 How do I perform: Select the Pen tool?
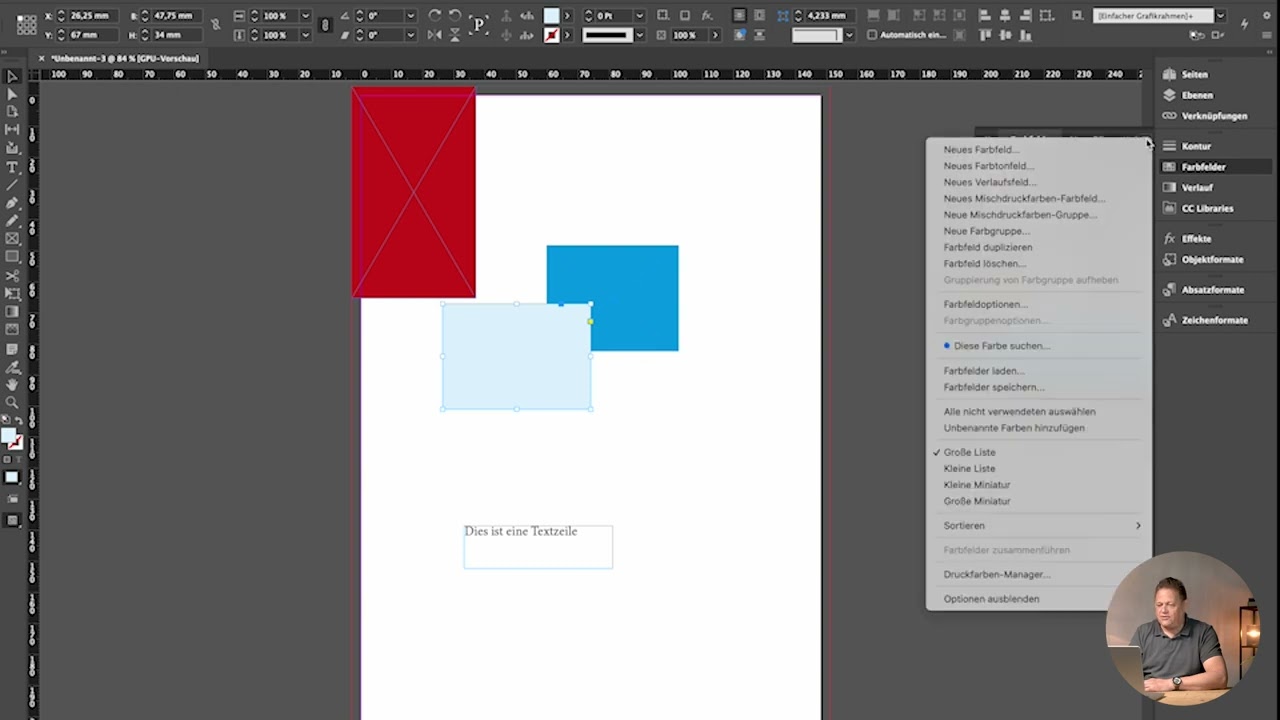point(12,203)
